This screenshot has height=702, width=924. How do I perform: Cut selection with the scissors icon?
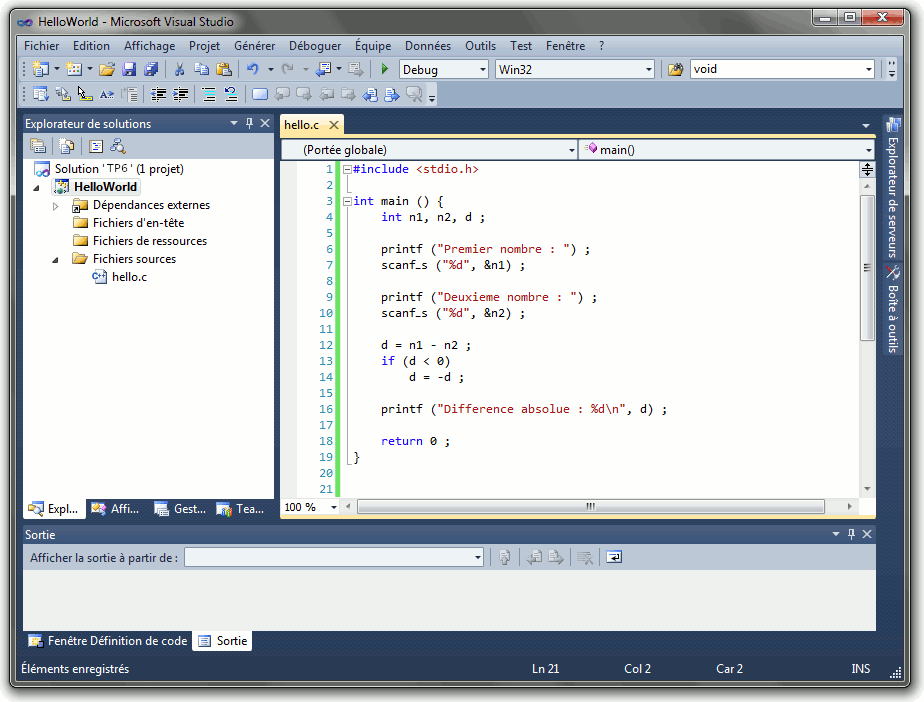[179, 70]
